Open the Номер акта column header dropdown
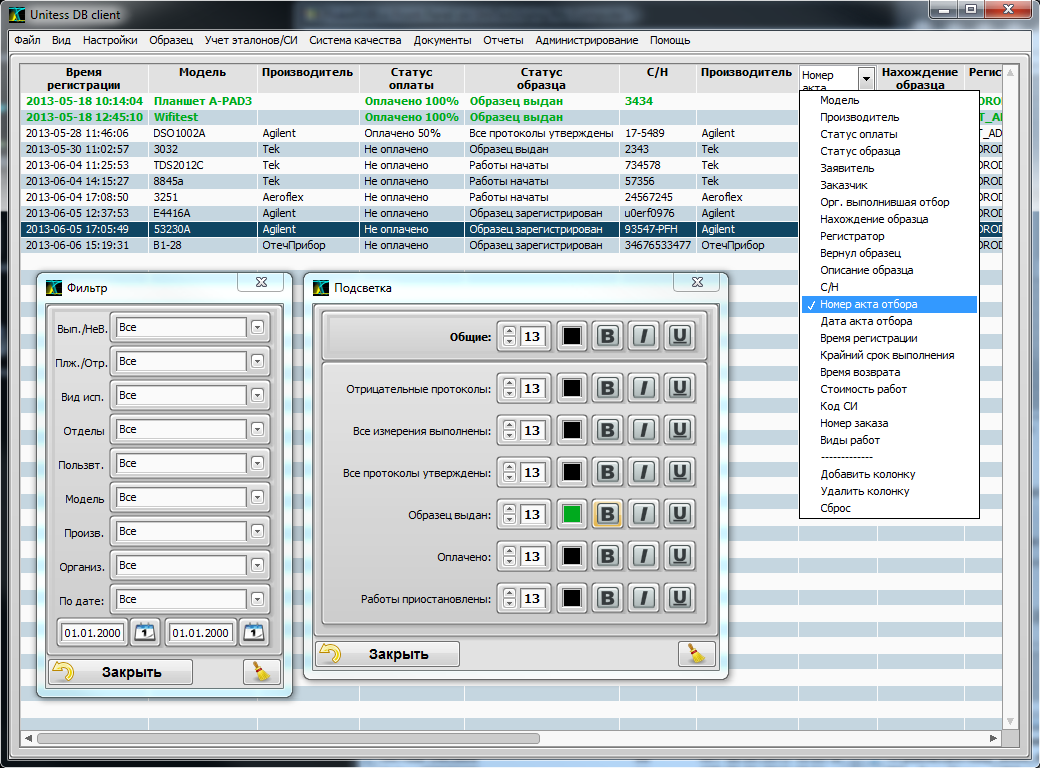The image size is (1040, 768). (x=866, y=78)
